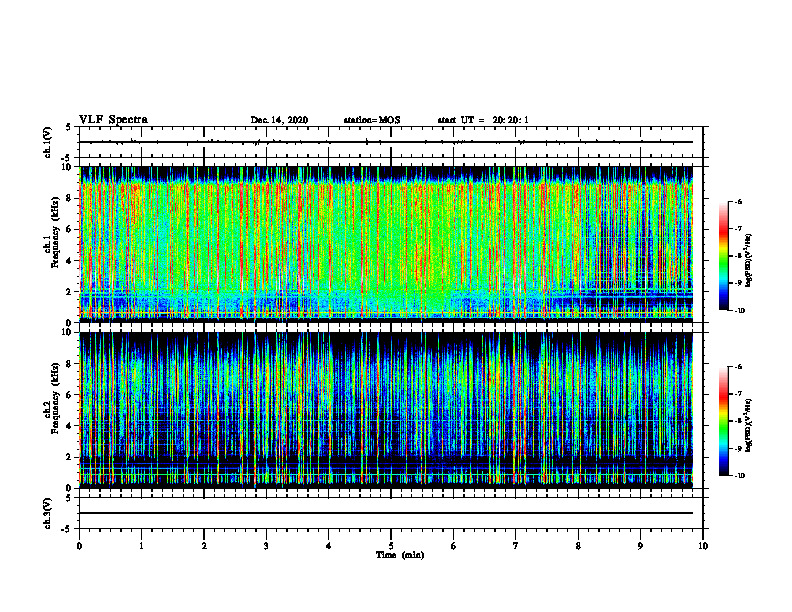Click the "-10" label on ch.2 colorbar
This screenshot has height=612, width=792.
coord(740,476)
